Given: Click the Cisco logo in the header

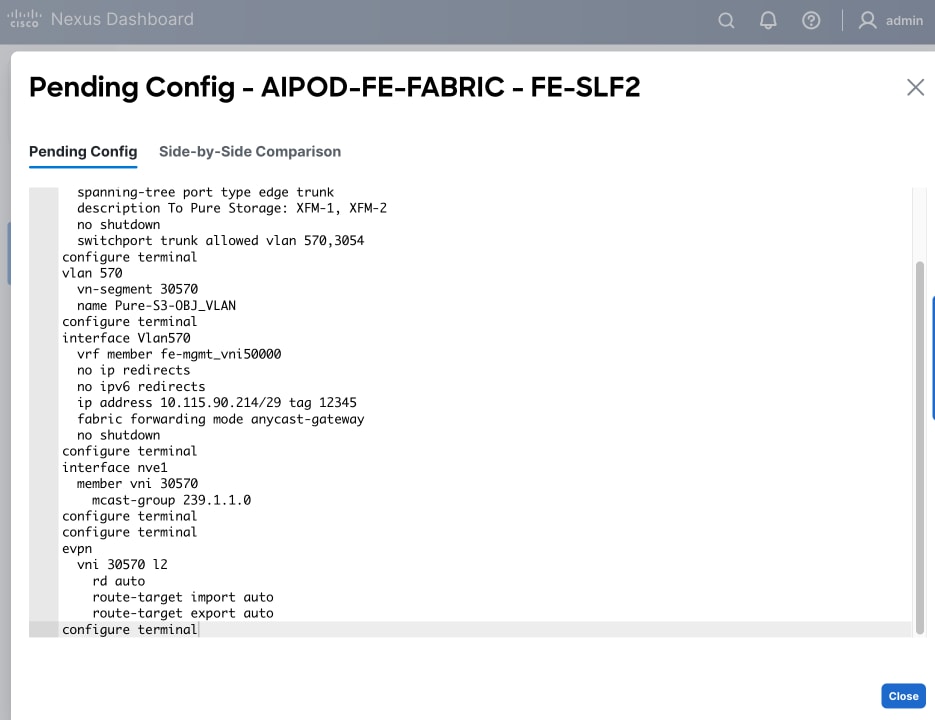Looking at the screenshot, I should pos(24,17).
